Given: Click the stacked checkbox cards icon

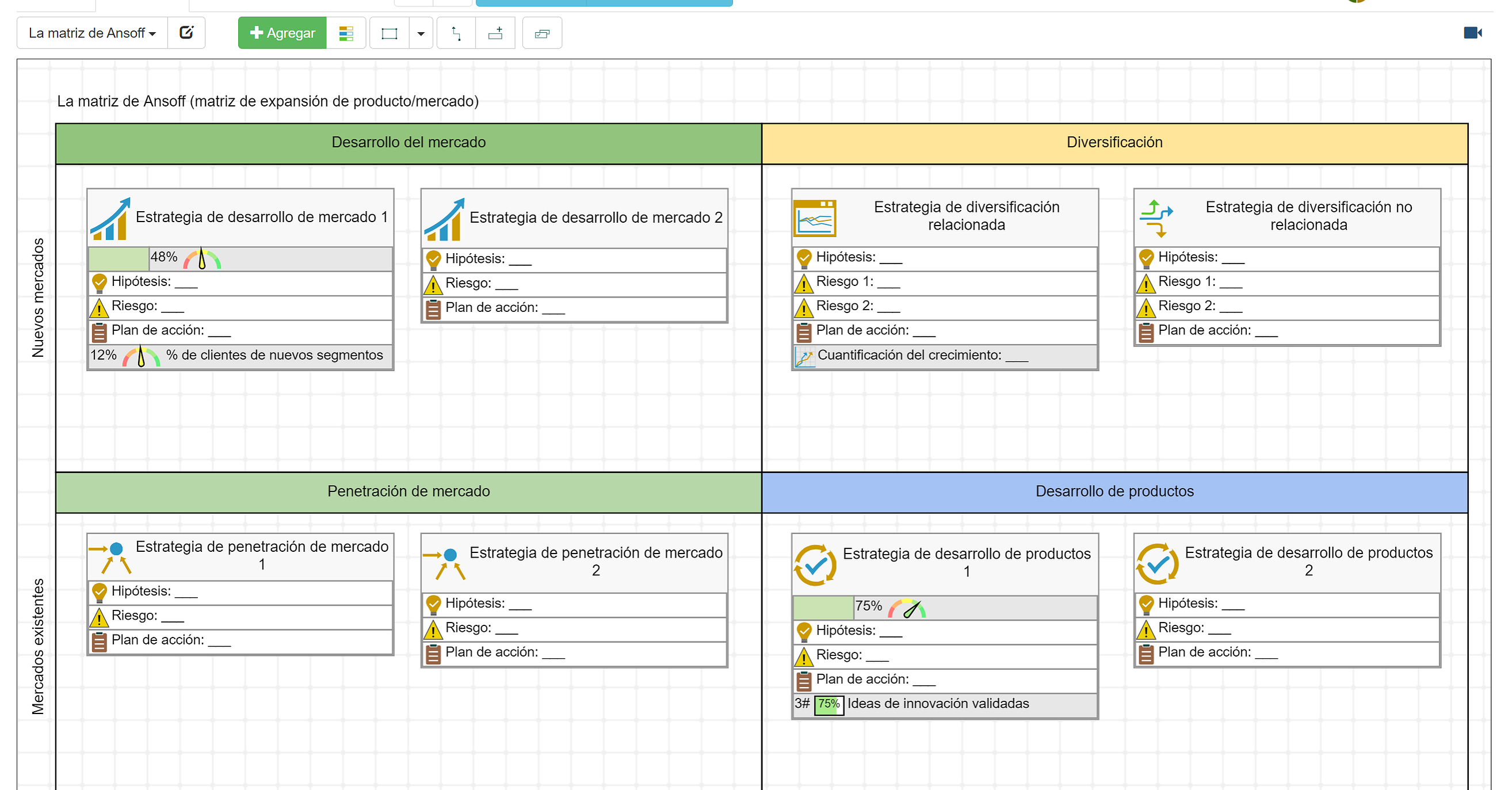Looking at the screenshot, I should (x=542, y=33).
